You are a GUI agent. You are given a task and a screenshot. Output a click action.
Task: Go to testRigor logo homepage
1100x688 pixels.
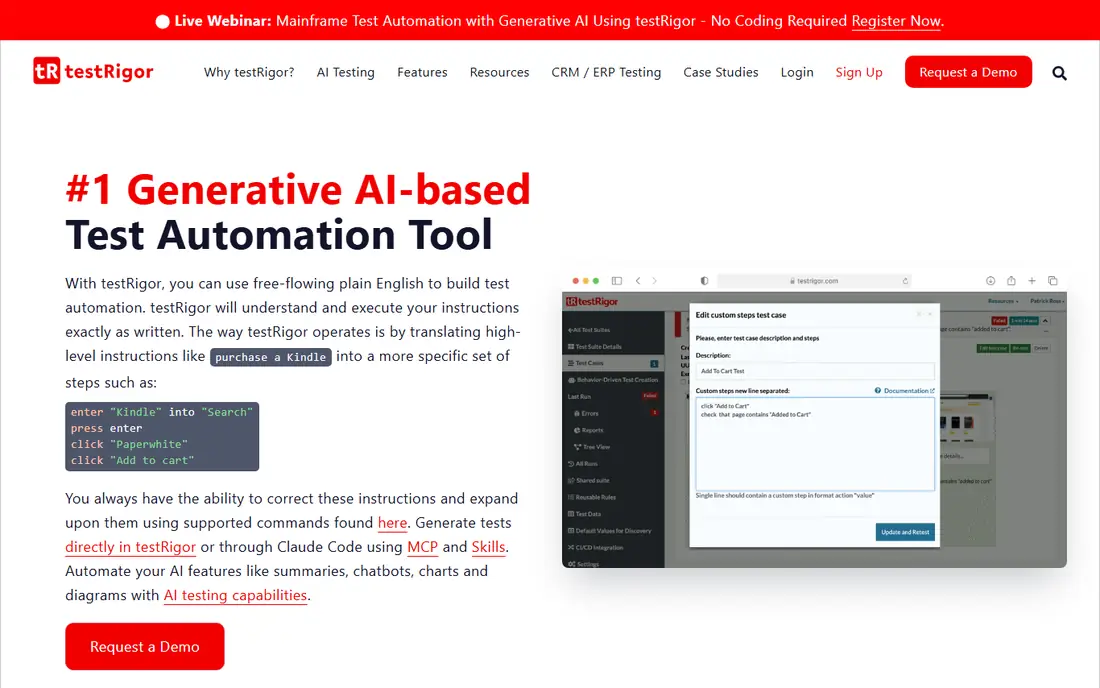click(93, 71)
